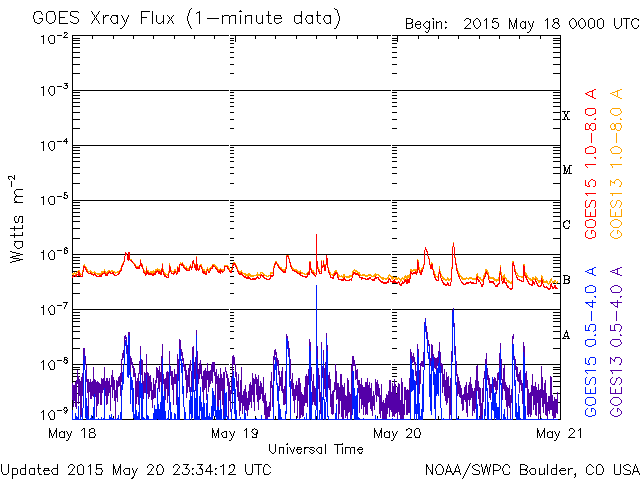Screen dimensions: 640x480
Task: Click the B flare class marker
Action: pyautogui.click(x=567, y=280)
